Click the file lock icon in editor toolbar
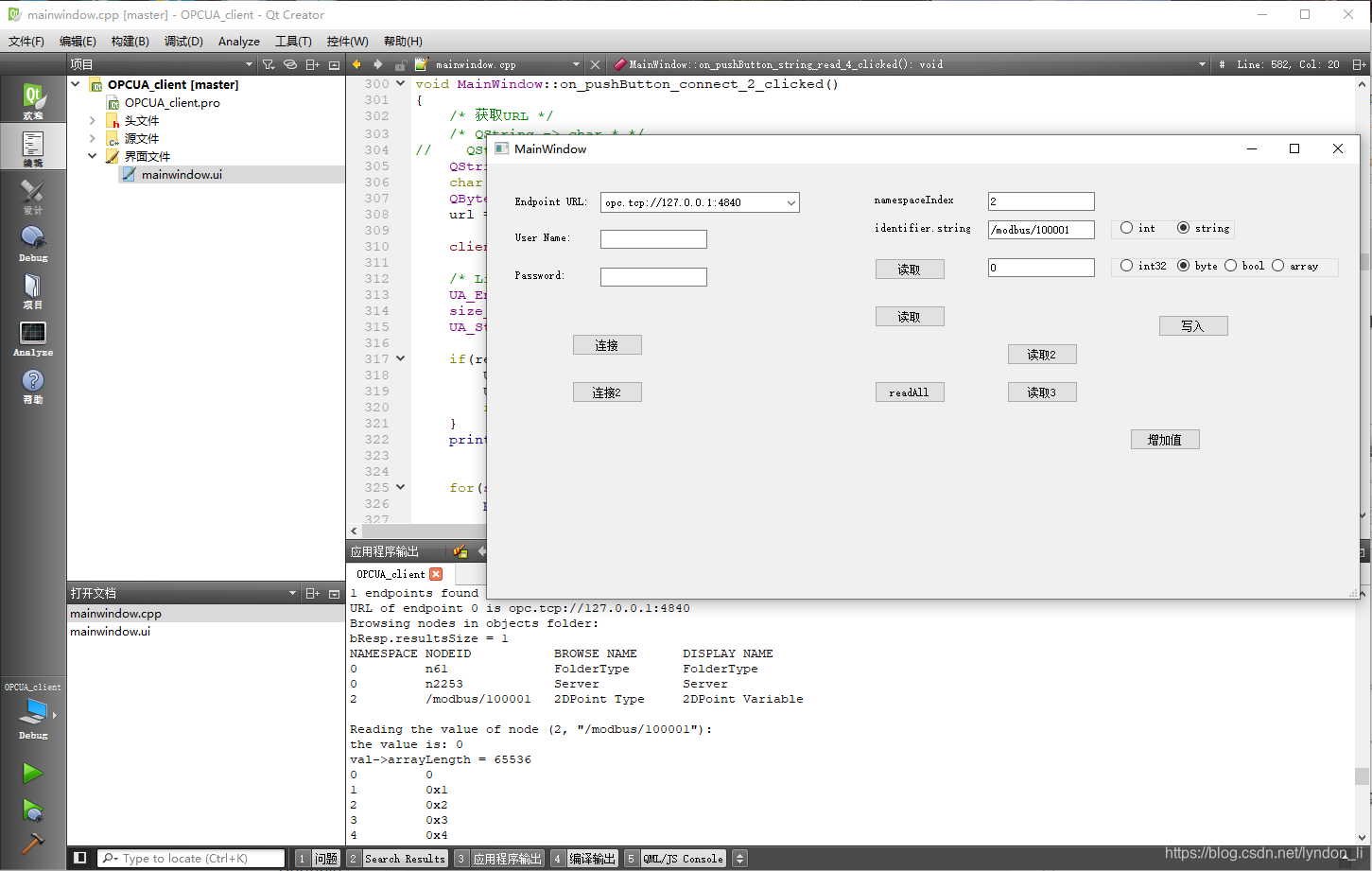Screen dimensions: 1372x871 click(x=401, y=64)
